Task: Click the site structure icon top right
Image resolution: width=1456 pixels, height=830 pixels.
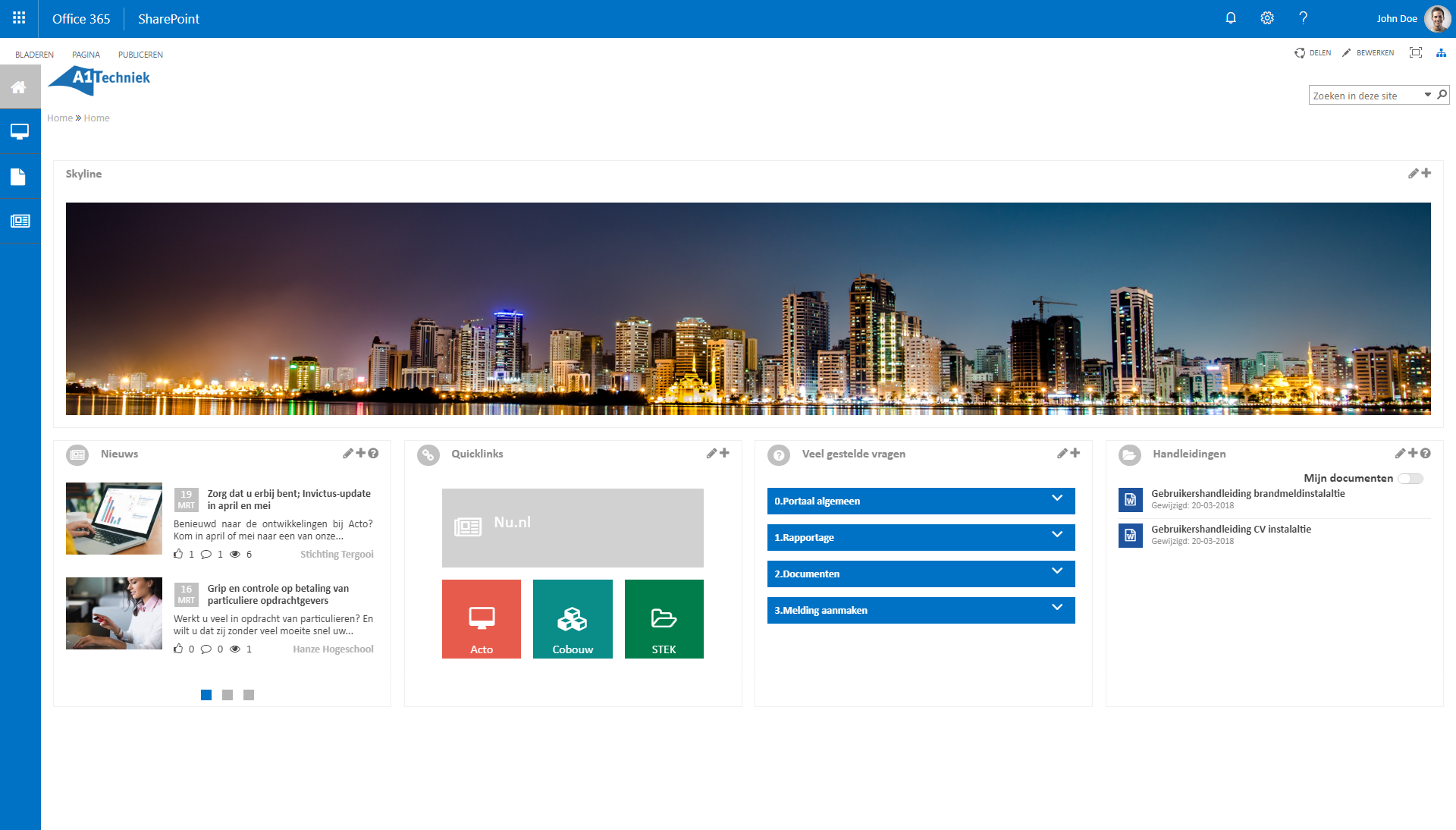Action: 1441,53
